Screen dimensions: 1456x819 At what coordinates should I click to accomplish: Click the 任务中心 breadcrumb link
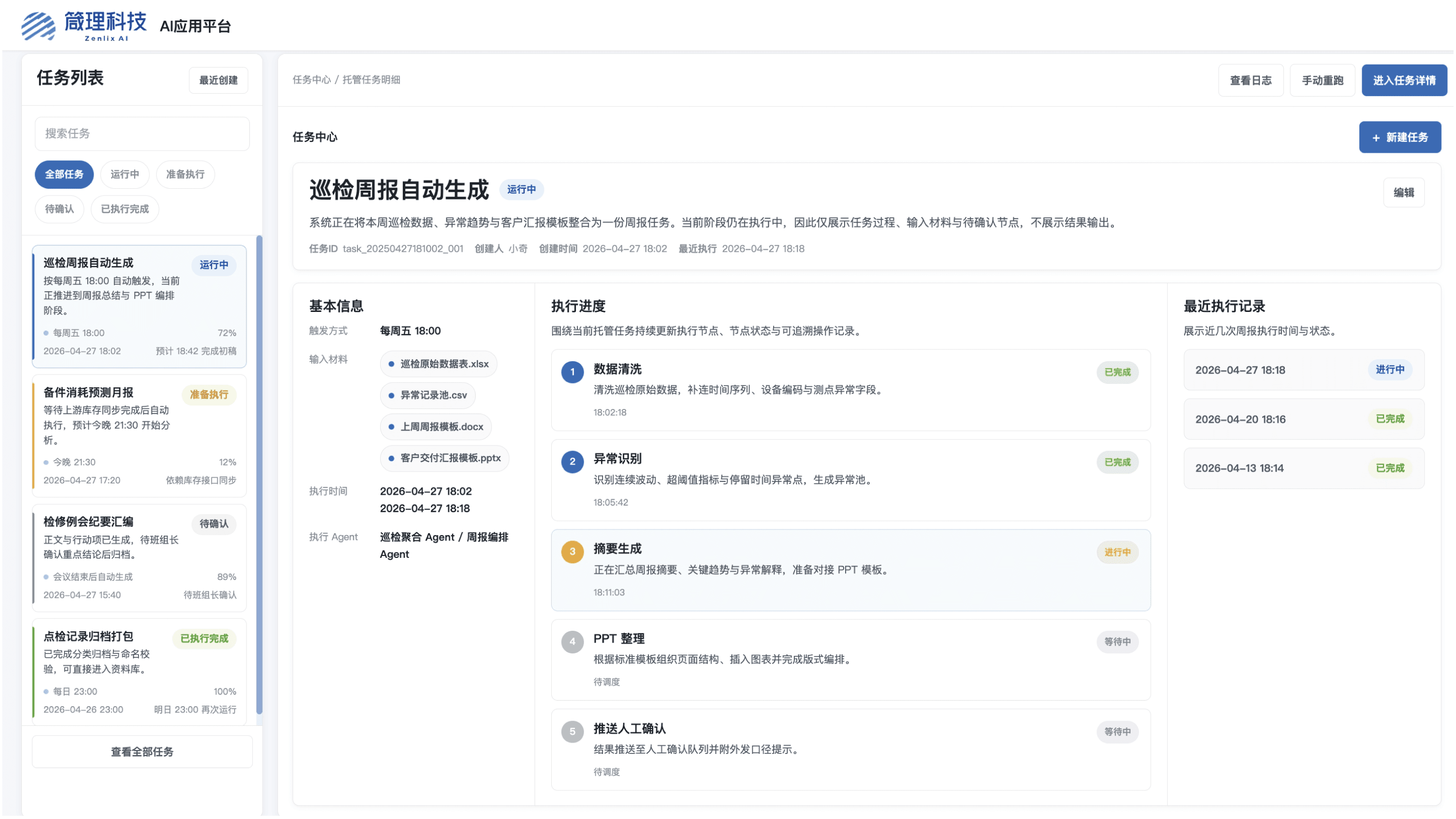point(312,80)
